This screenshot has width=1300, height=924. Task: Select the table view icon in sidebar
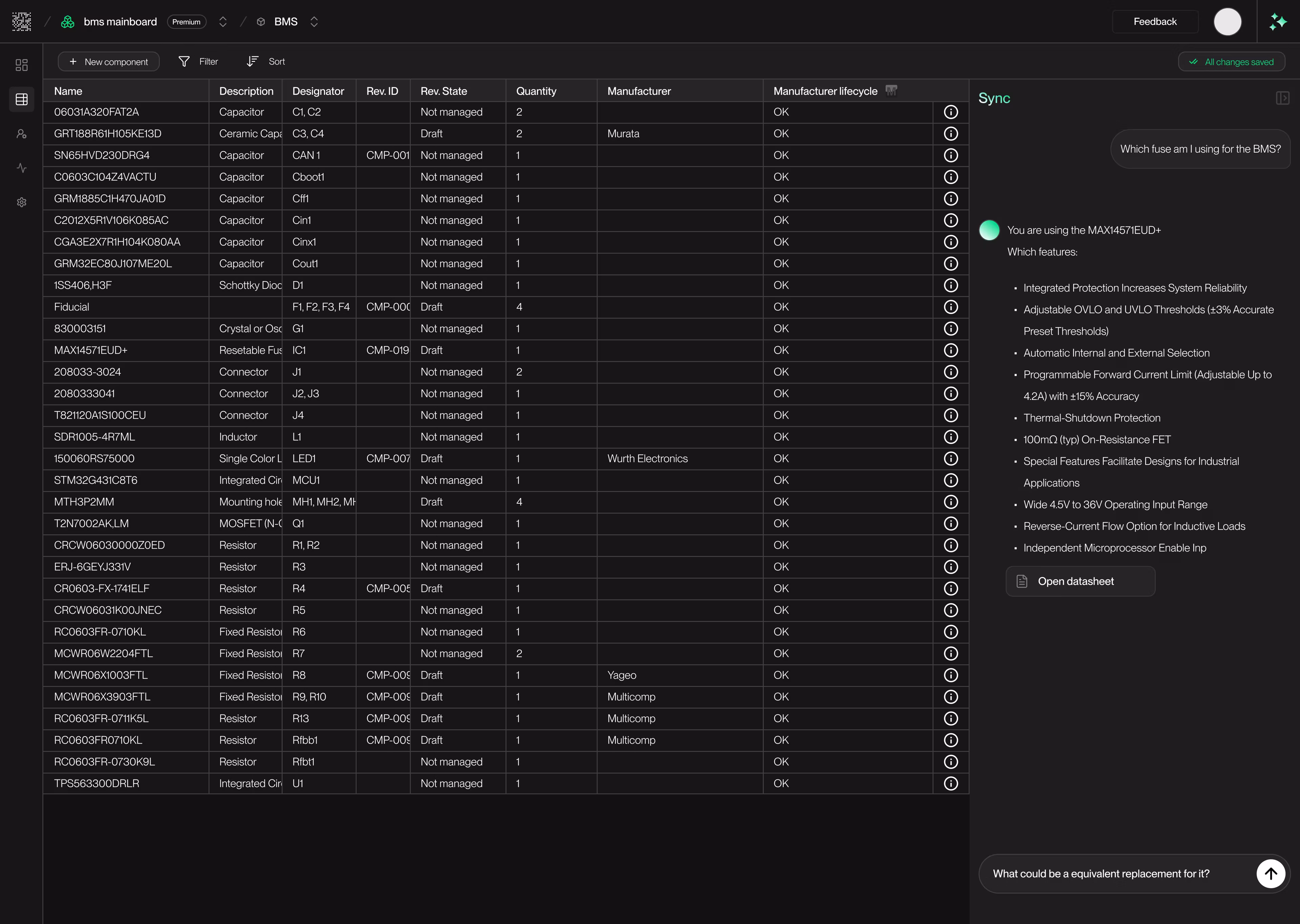pyautogui.click(x=22, y=100)
